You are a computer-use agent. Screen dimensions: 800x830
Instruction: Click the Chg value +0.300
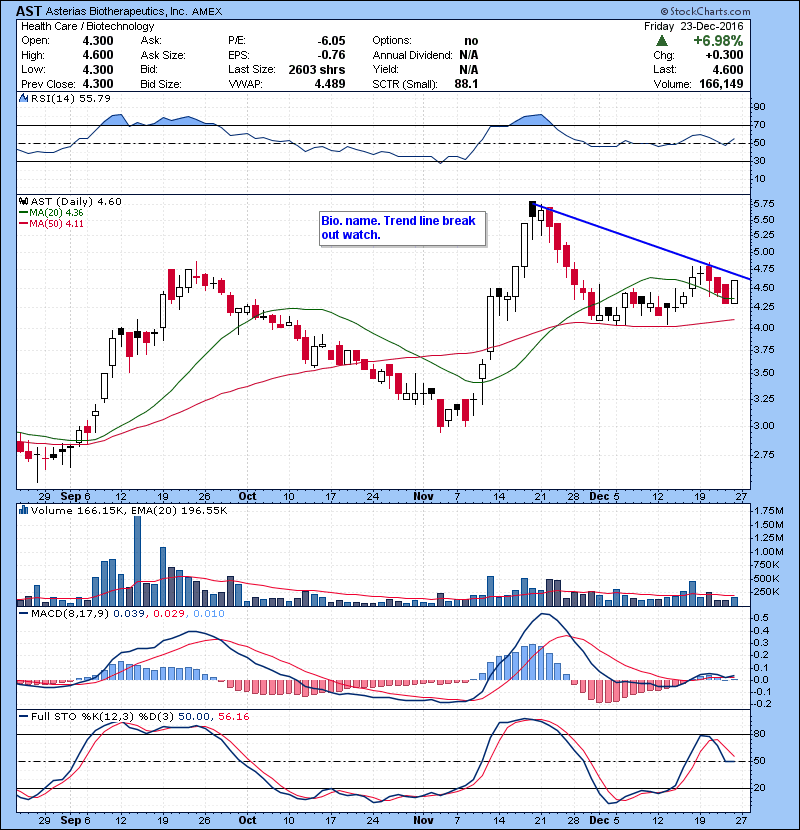pos(724,55)
